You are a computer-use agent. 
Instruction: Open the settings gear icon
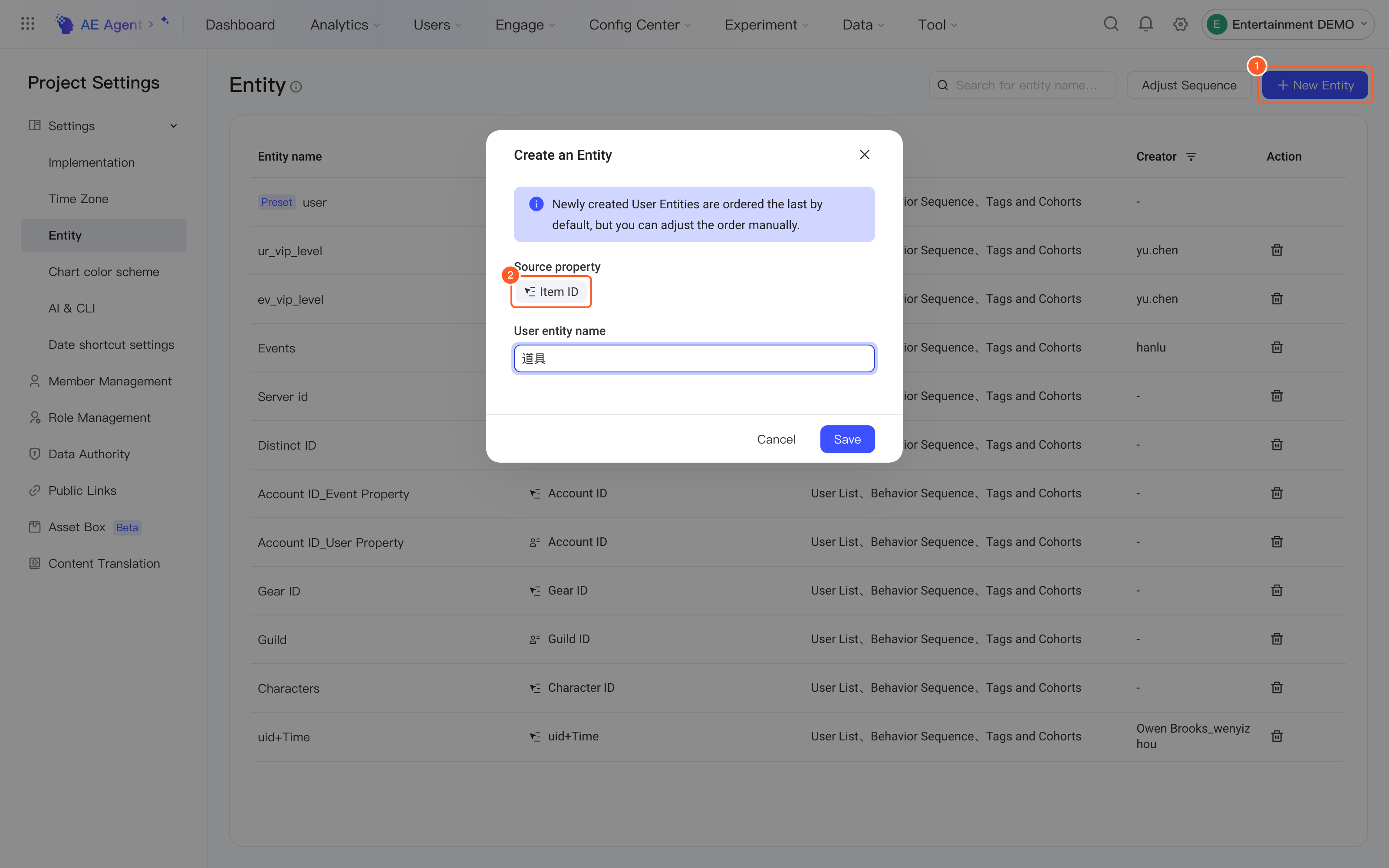(1180, 24)
